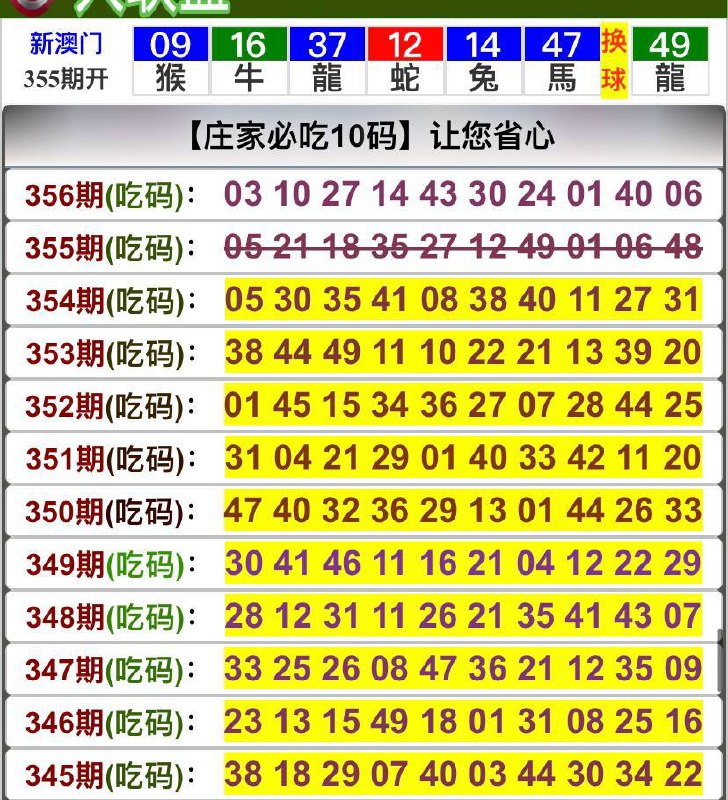Select the 355期(吃码) row label

pos(110,248)
